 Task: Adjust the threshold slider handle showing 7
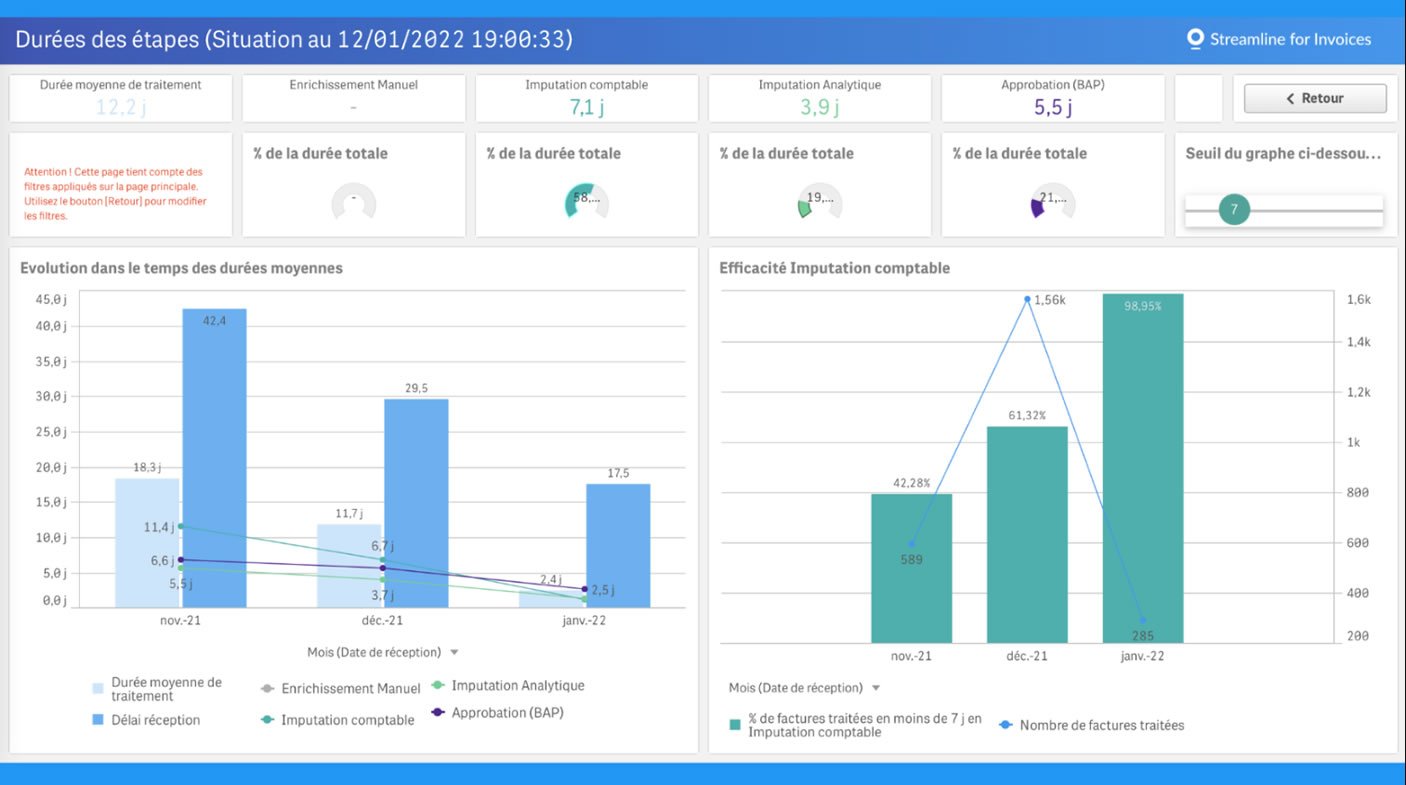[x=1234, y=210]
